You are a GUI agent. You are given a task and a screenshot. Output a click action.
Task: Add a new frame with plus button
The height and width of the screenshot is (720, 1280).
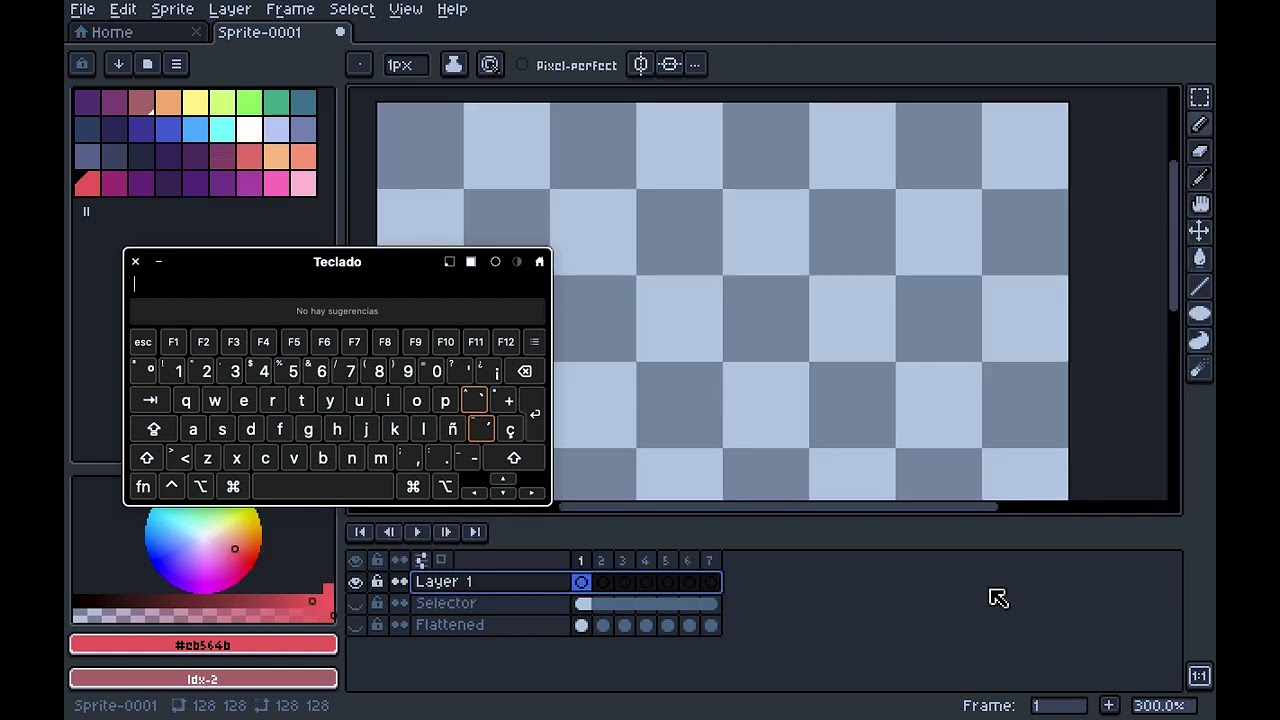coord(1109,705)
